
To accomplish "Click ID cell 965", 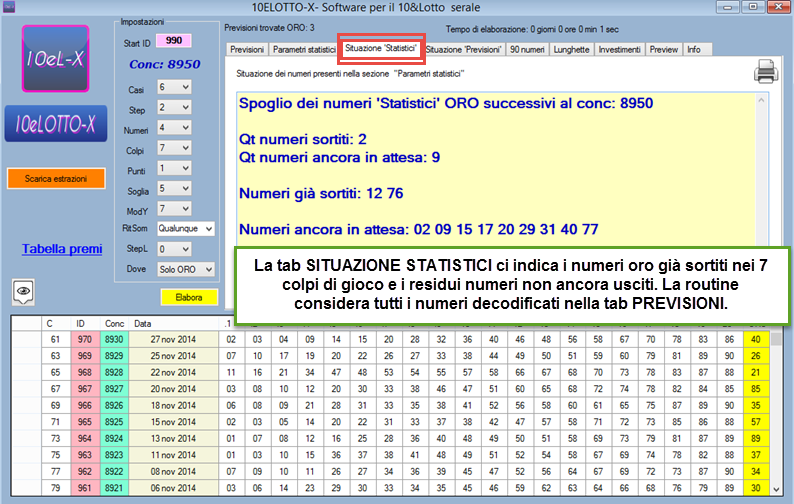I will [86, 422].
